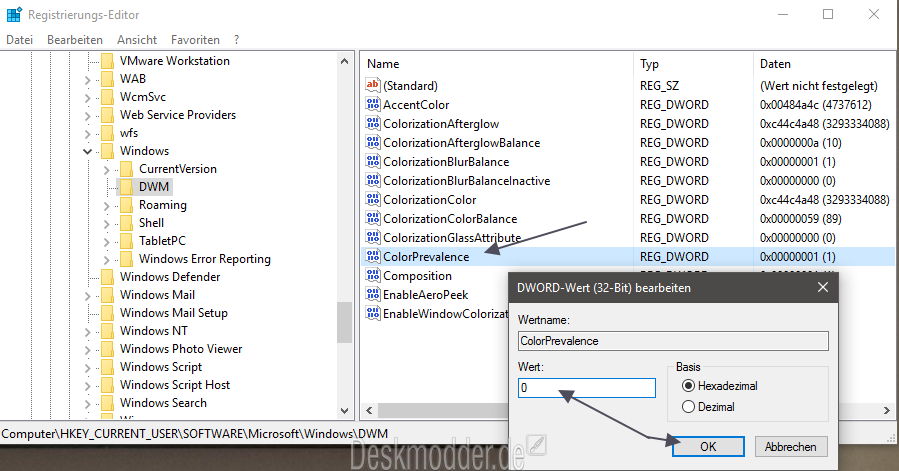The height and width of the screenshot is (471, 899).
Task: Click the WcmSvc folder icon
Action: pyautogui.click(x=107, y=96)
